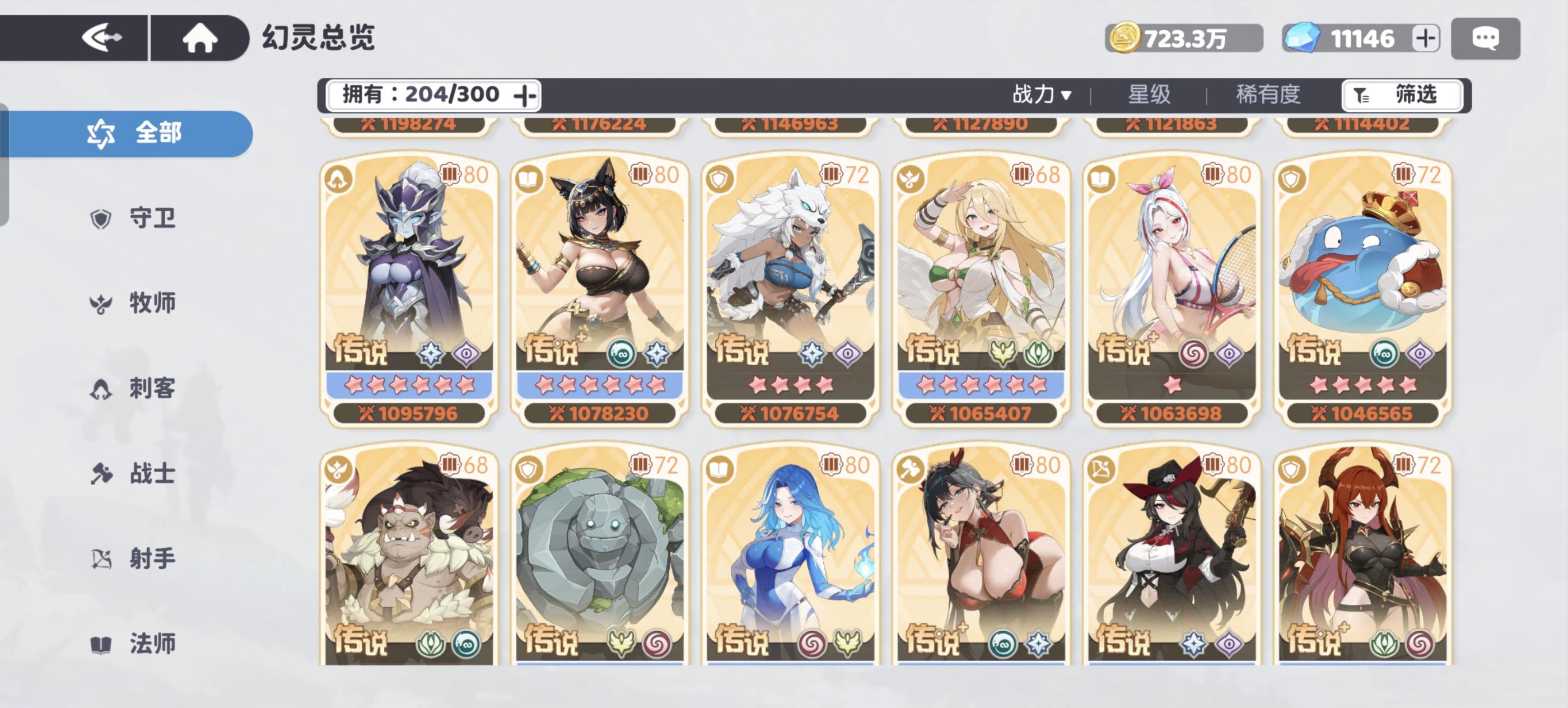This screenshot has width=1568, height=708.
Task: Sort by 稀有度 rarity
Action: coord(1268,95)
